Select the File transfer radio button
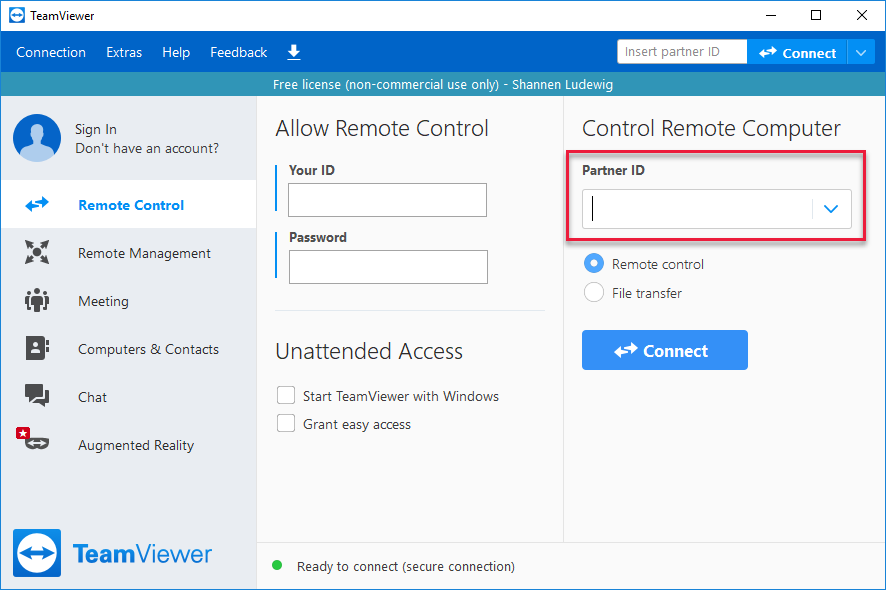886x590 pixels. [x=594, y=292]
